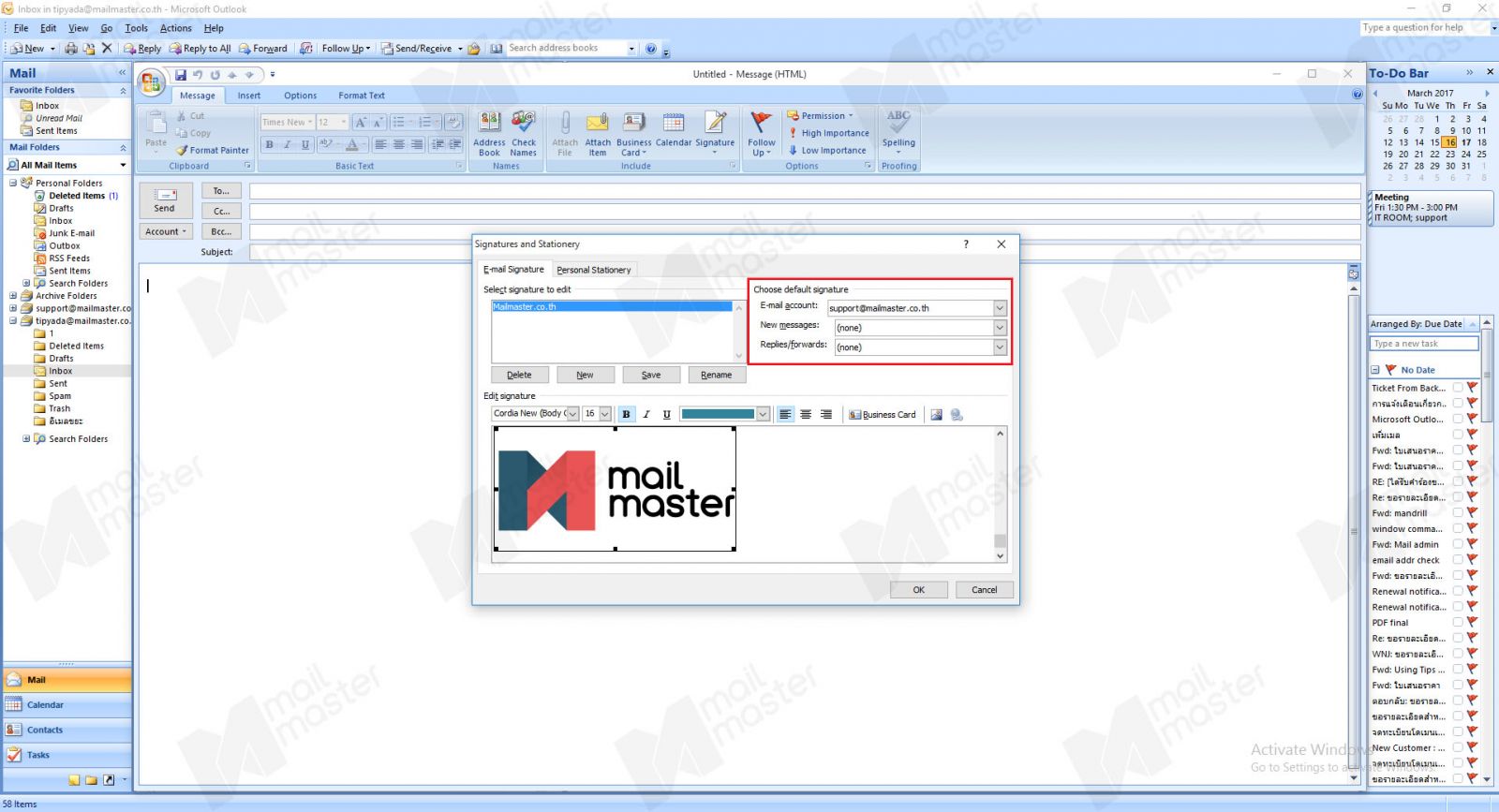
Task: Click Underline icon in signature editor
Action: pyautogui.click(x=666, y=414)
